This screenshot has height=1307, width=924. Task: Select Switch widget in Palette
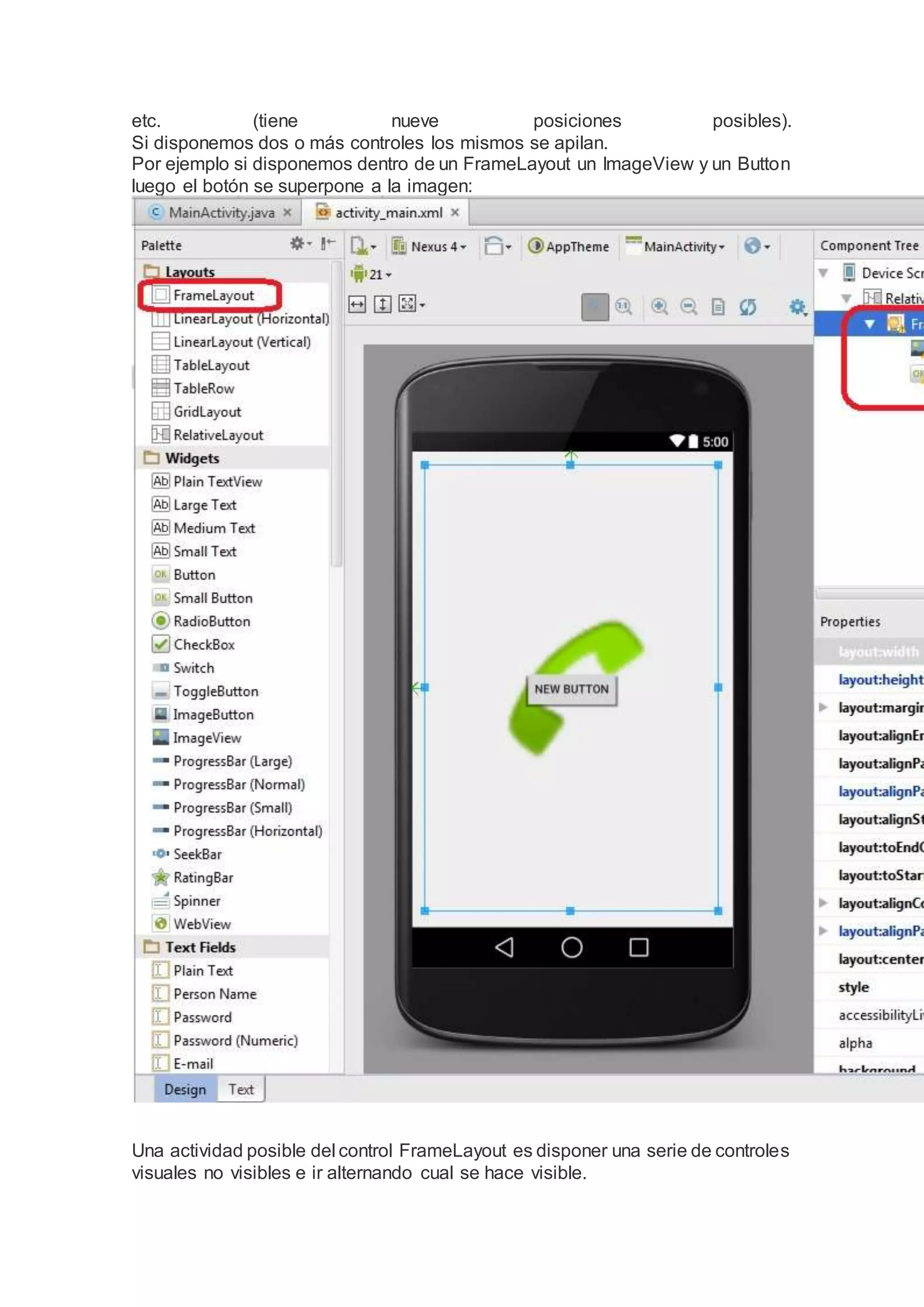[194, 668]
